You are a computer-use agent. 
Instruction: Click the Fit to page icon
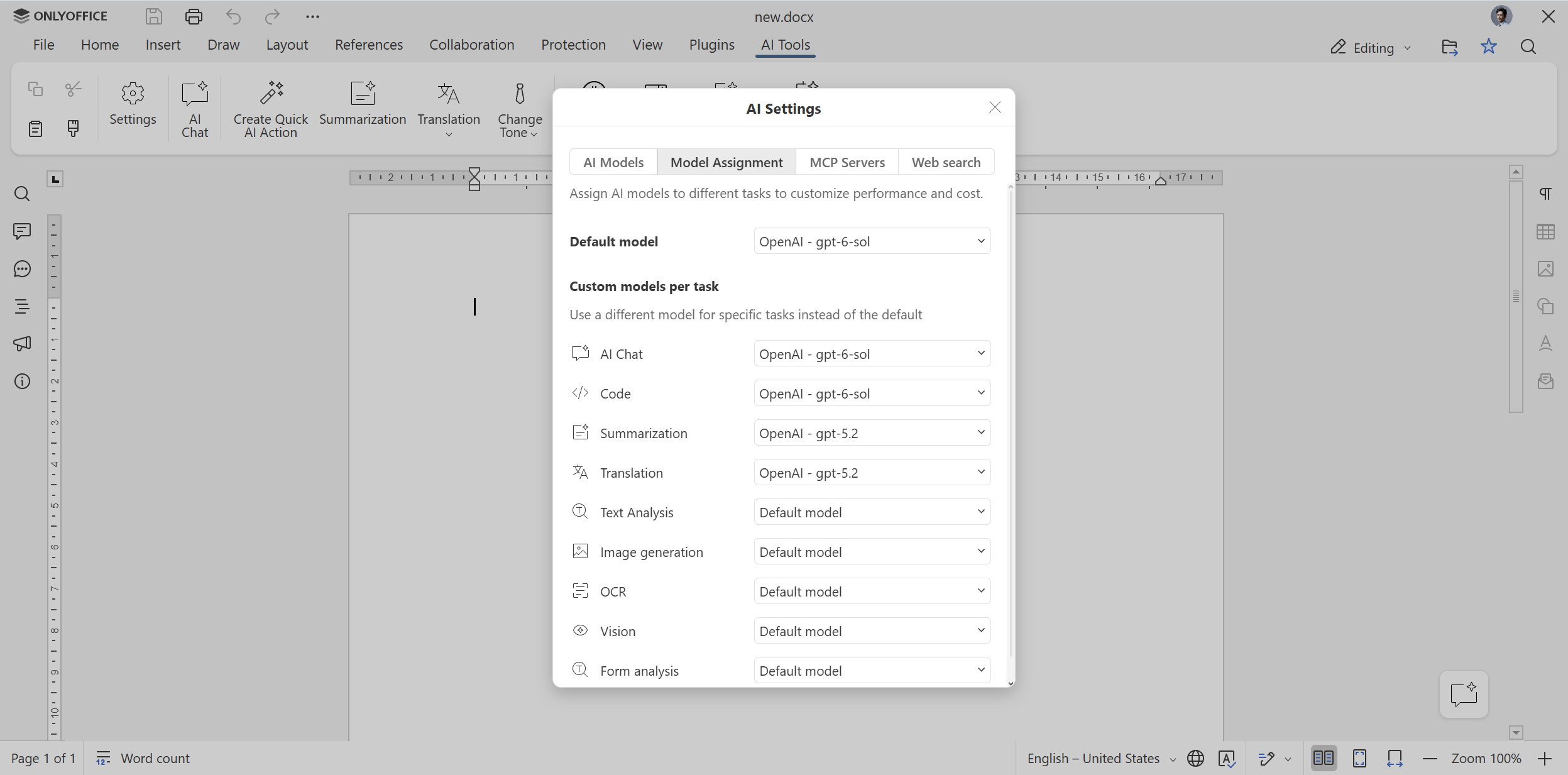(x=1359, y=759)
